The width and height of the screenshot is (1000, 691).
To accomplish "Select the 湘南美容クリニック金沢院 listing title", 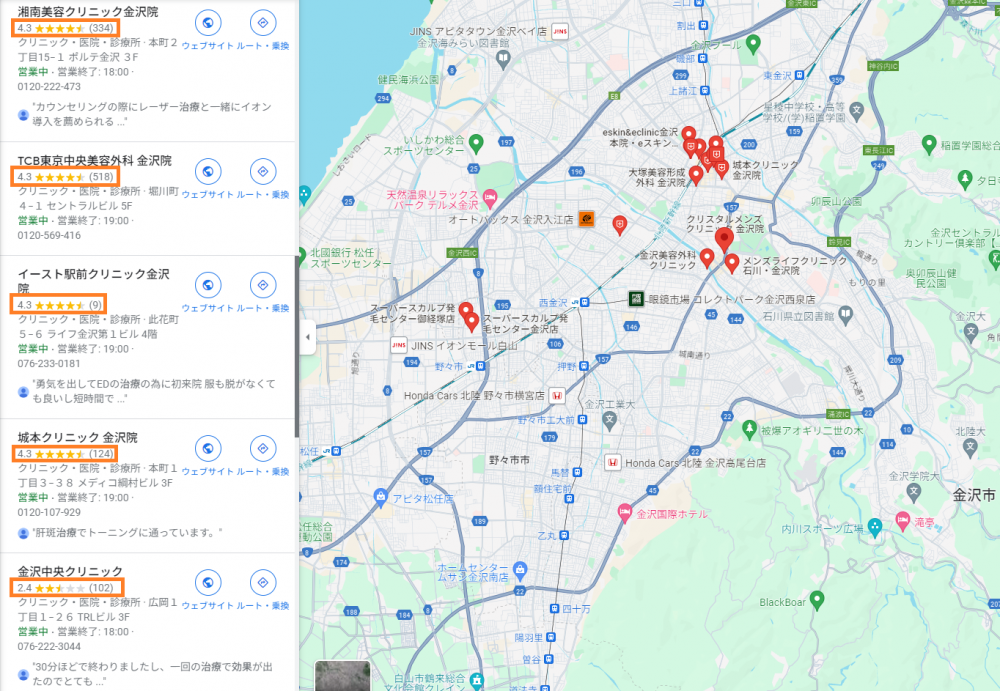I will coord(88,11).
